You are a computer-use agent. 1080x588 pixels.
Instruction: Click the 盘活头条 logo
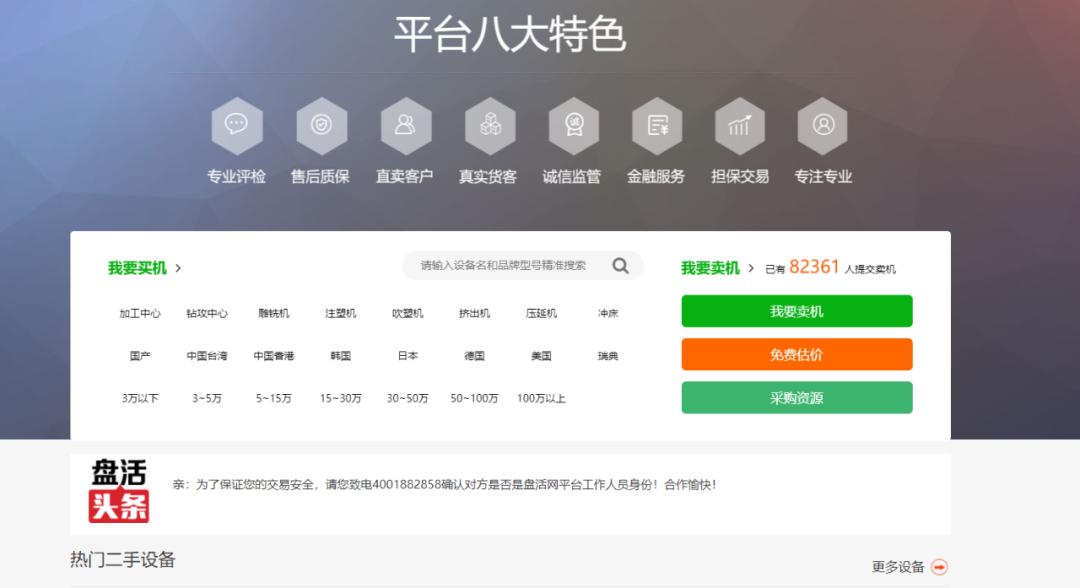[119, 491]
